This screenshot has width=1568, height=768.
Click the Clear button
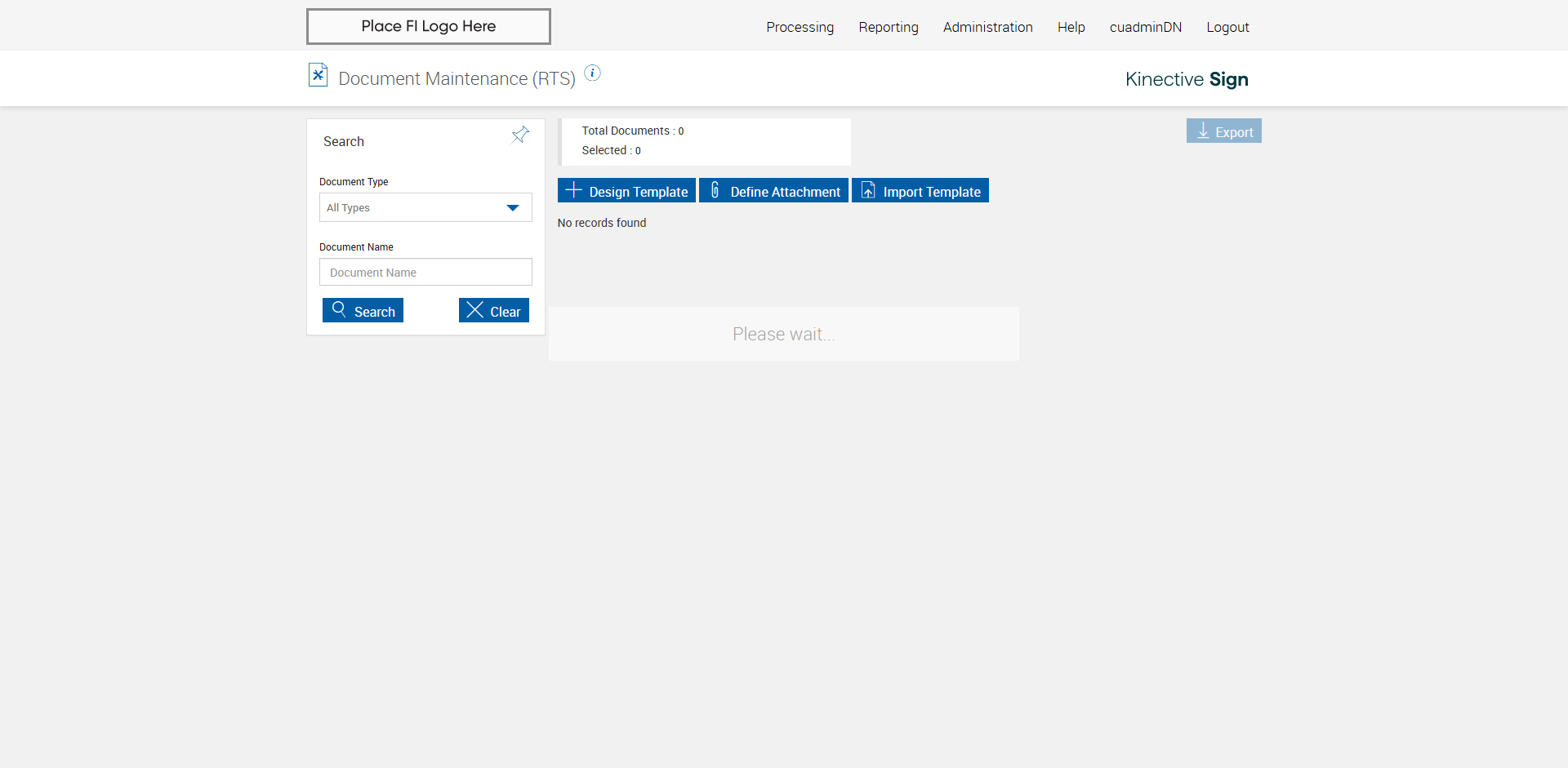click(494, 310)
